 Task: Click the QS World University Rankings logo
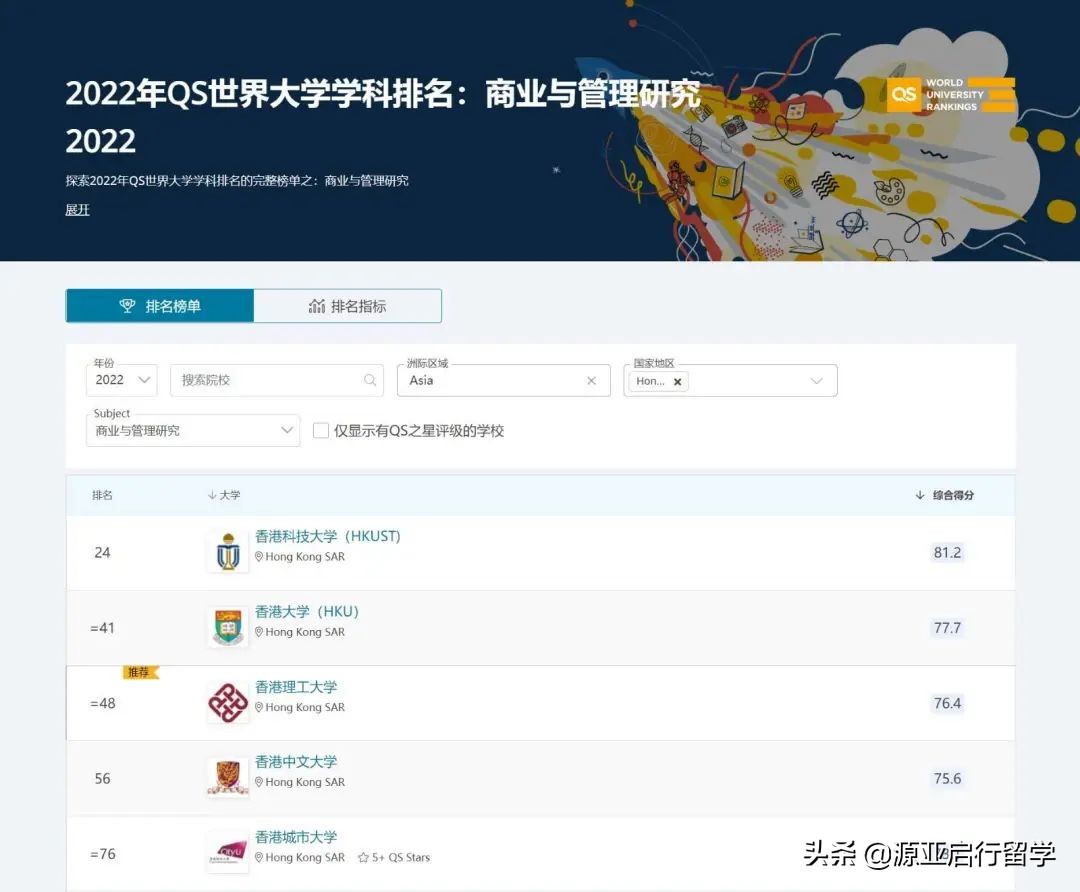[949, 94]
